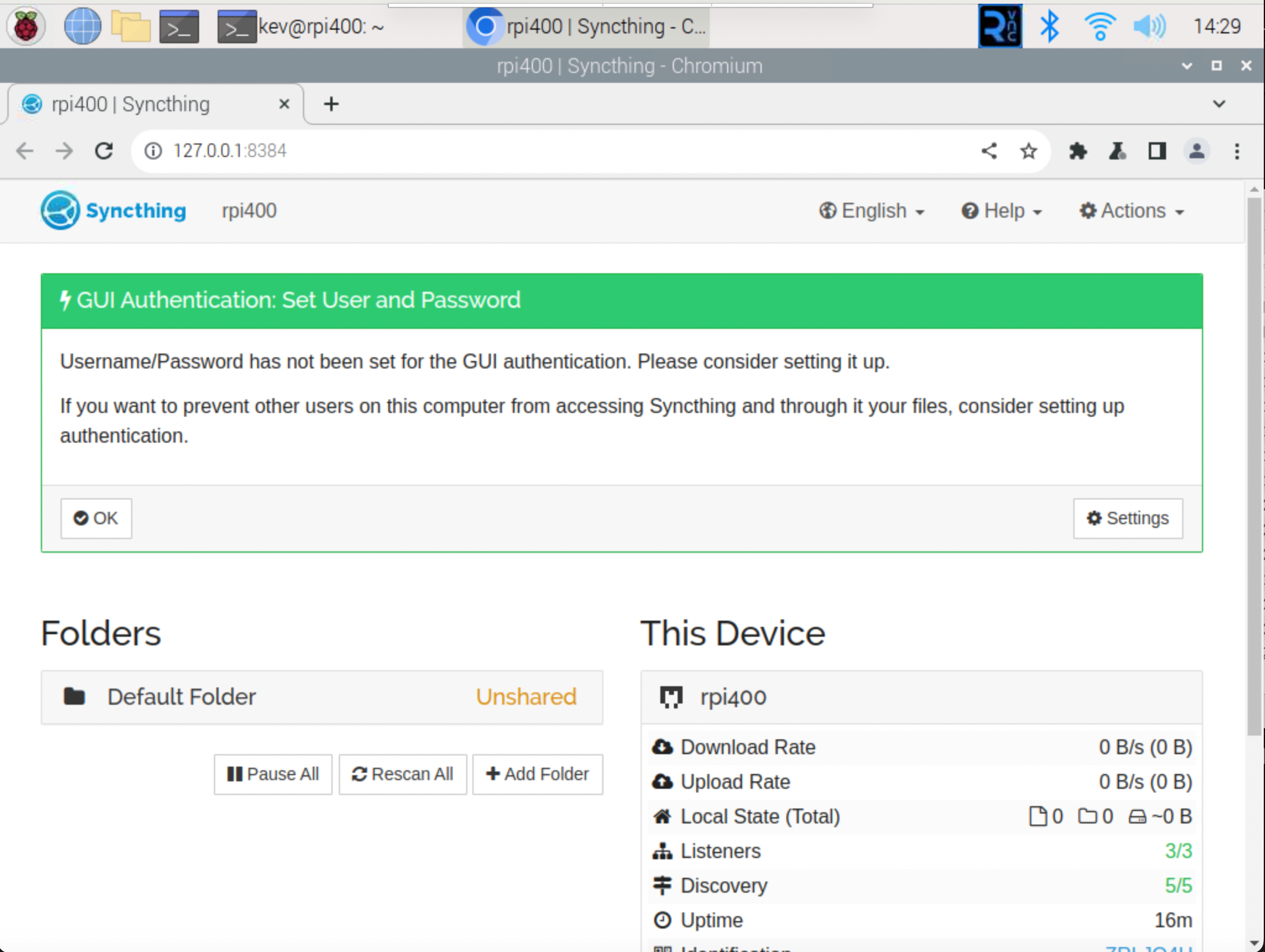1265x952 pixels.
Task: Click the Upload Rate row
Action: click(x=921, y=781)
